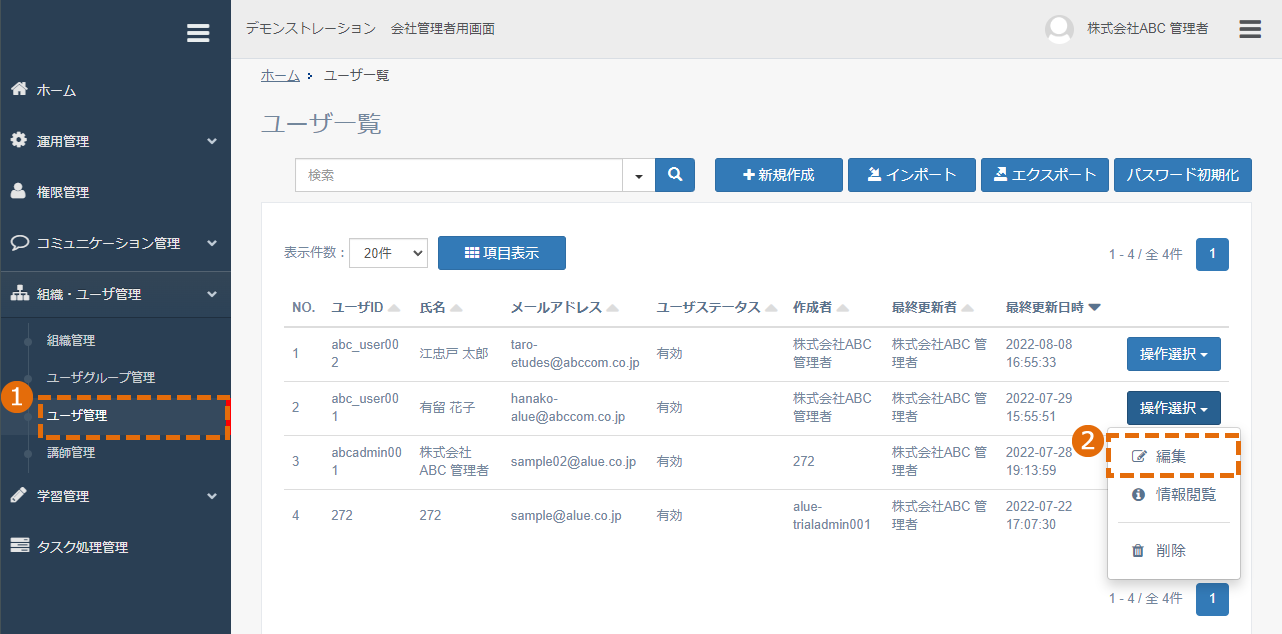Open 表示件数 20件 dropdown

pos(388,253)
